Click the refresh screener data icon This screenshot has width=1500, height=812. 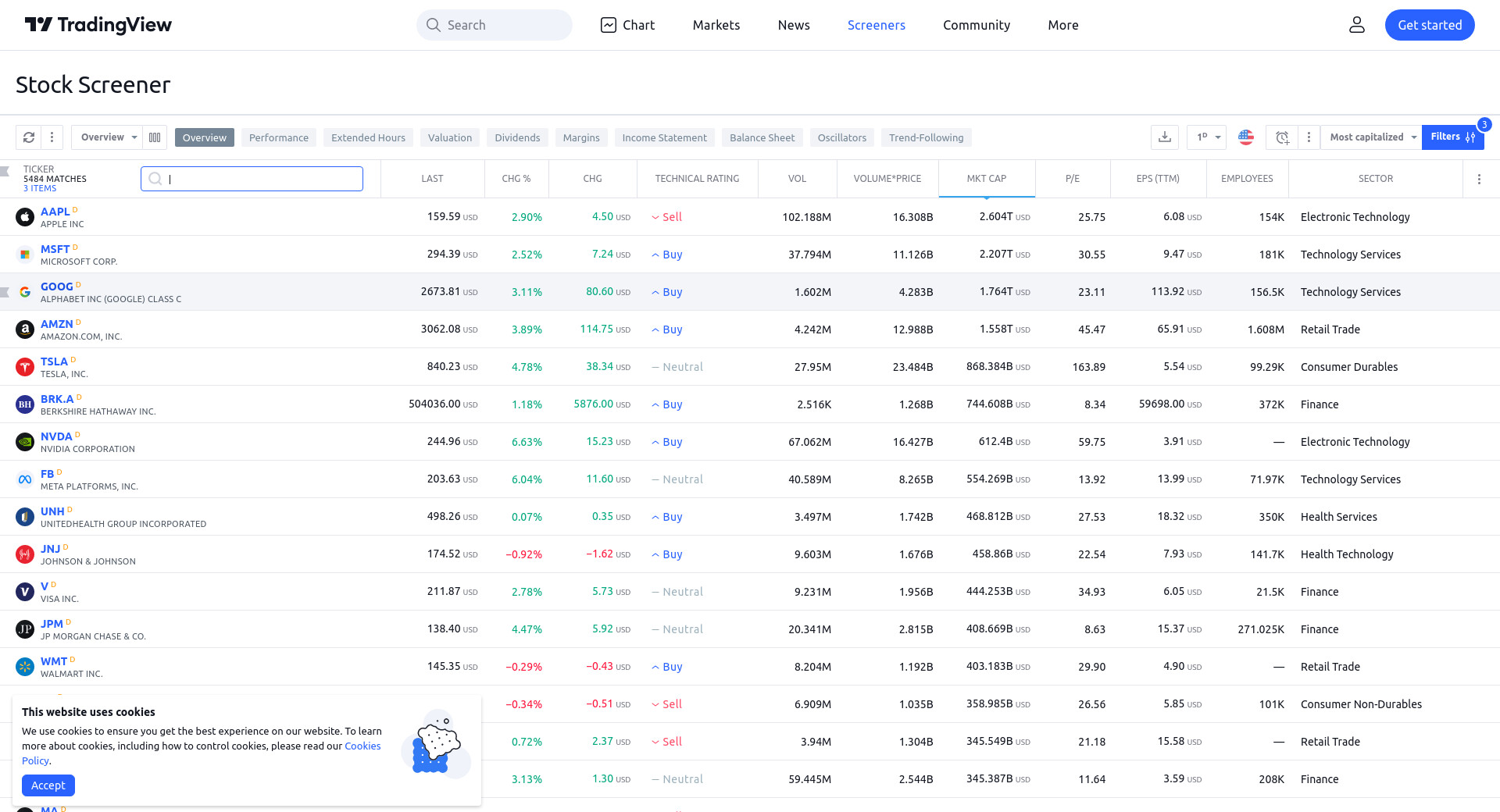29,137
